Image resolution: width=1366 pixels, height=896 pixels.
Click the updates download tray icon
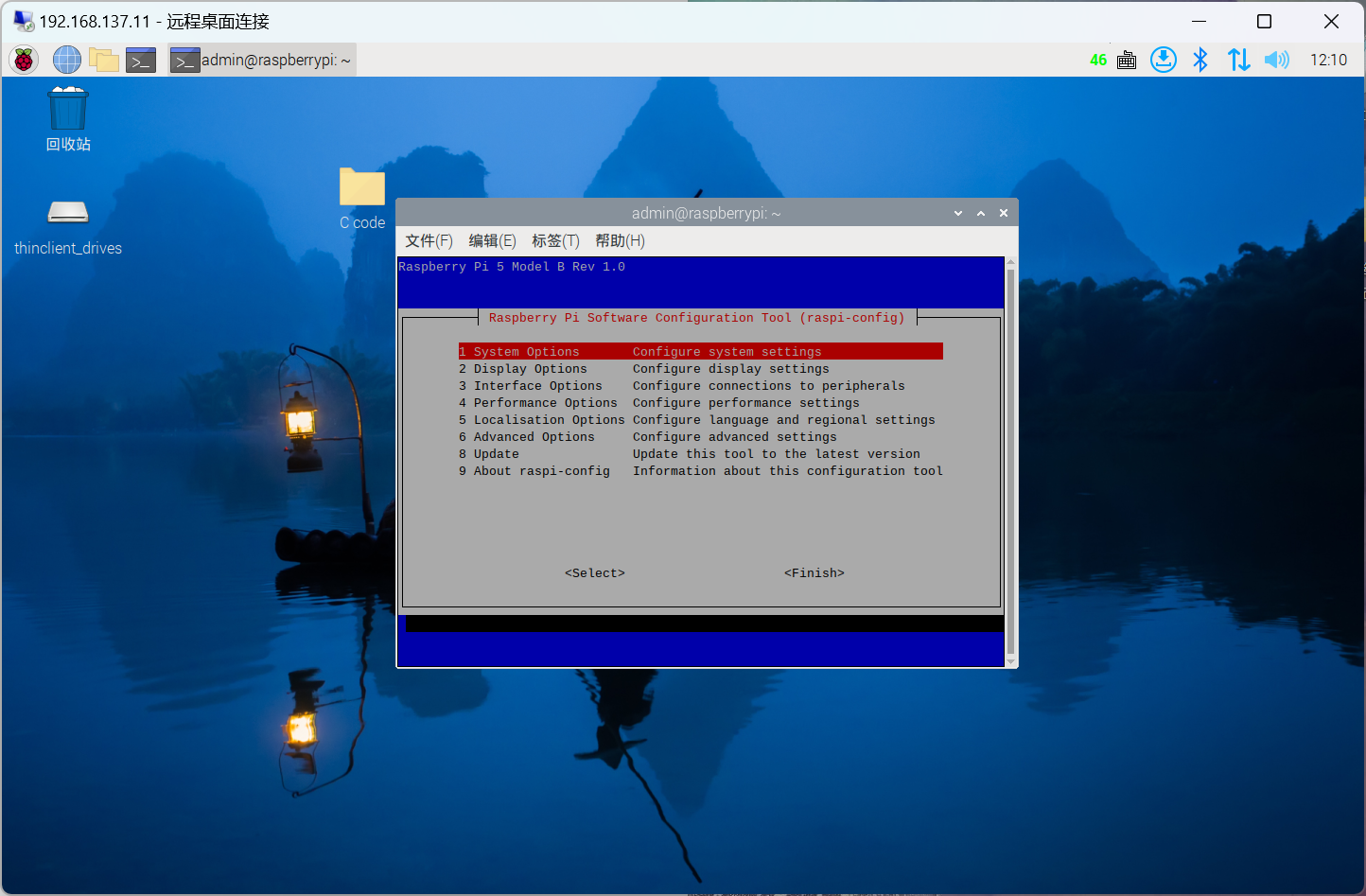pyautogui.click(x=1164, y=60)
